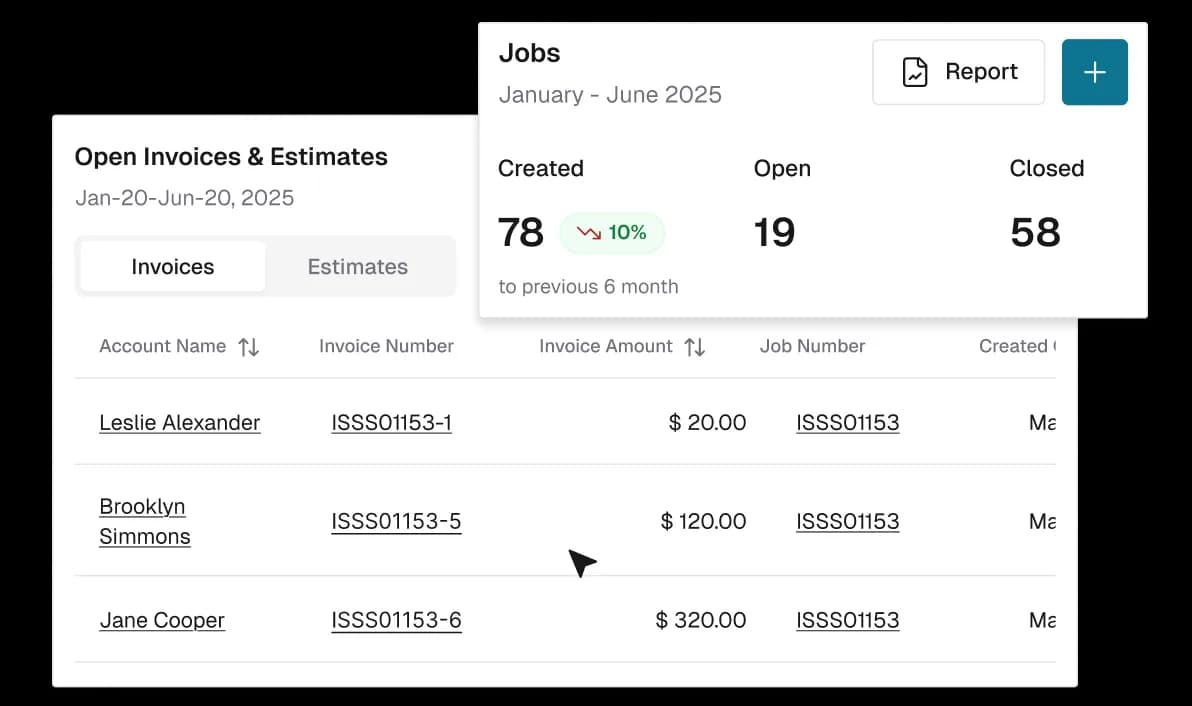Open Brooklyn Simmons's account page
This screenshot has height=706, width=1192.
click(144, 521)
